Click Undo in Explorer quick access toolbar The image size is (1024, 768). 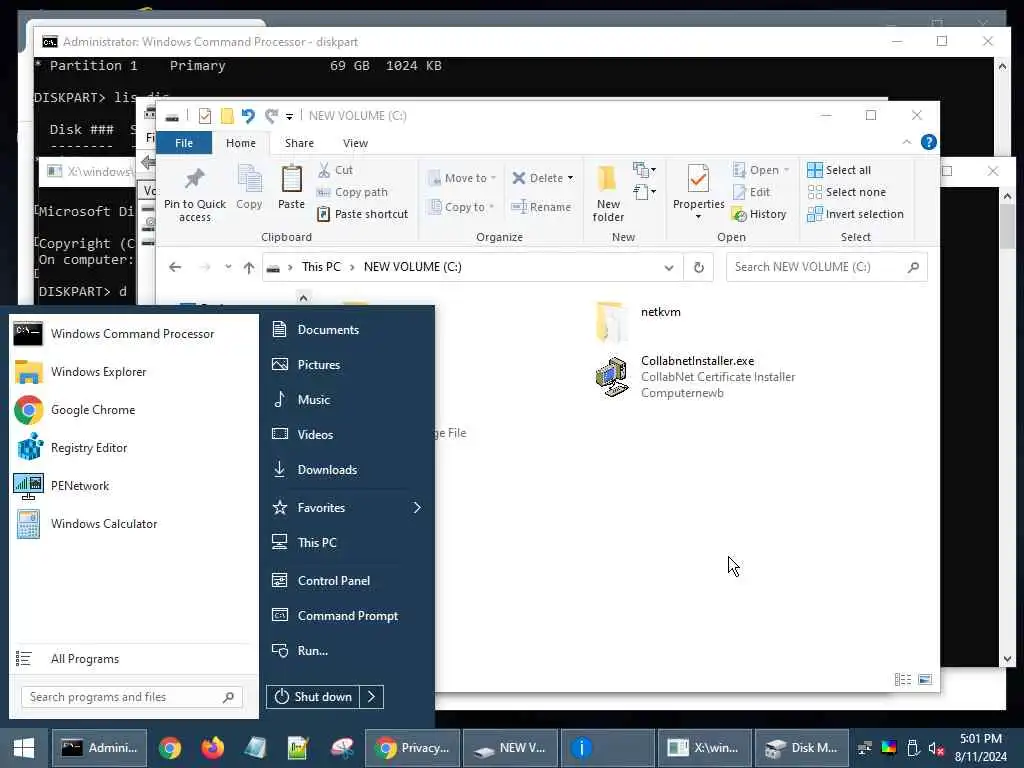(x=248, y=116)
